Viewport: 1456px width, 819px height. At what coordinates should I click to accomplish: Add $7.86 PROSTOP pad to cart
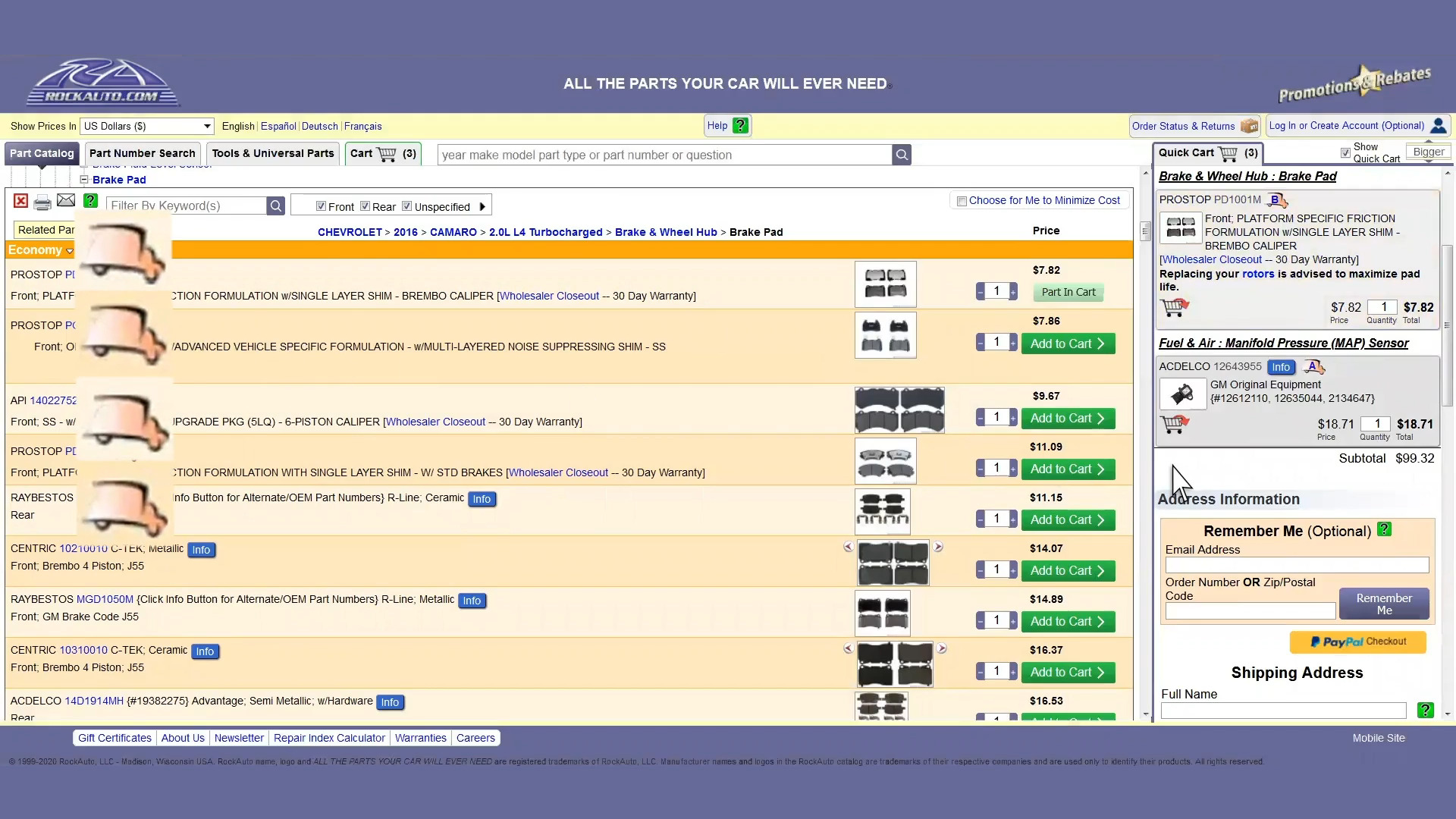(1068, 344)
